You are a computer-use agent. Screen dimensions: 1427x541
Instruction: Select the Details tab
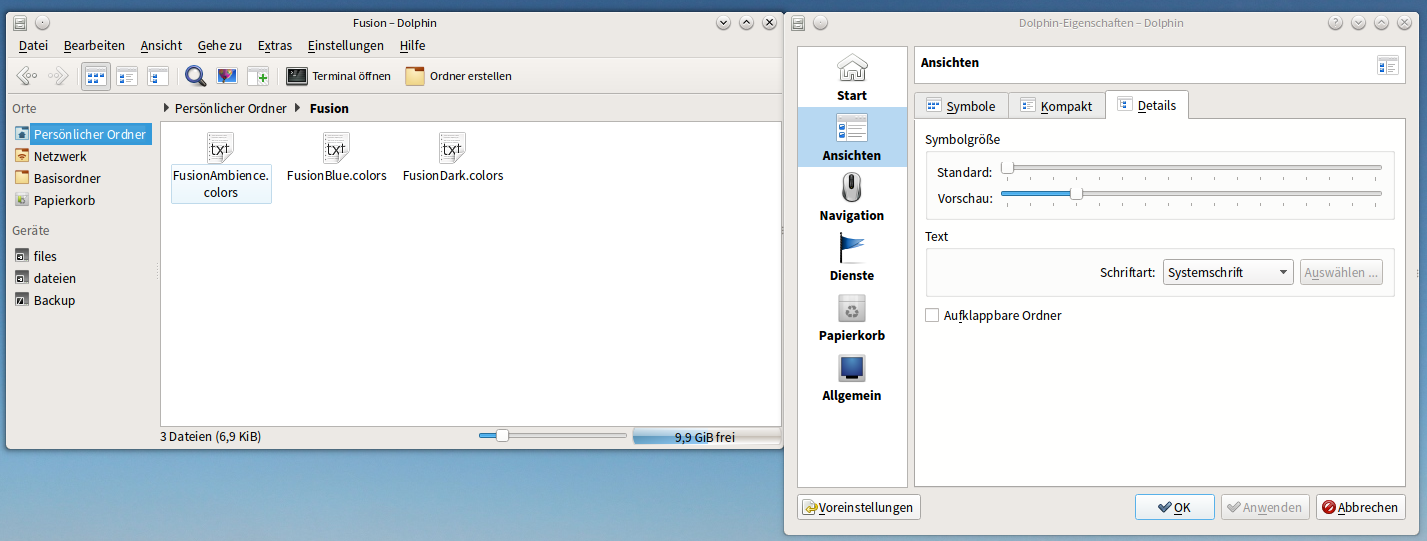click(1147, 105)
